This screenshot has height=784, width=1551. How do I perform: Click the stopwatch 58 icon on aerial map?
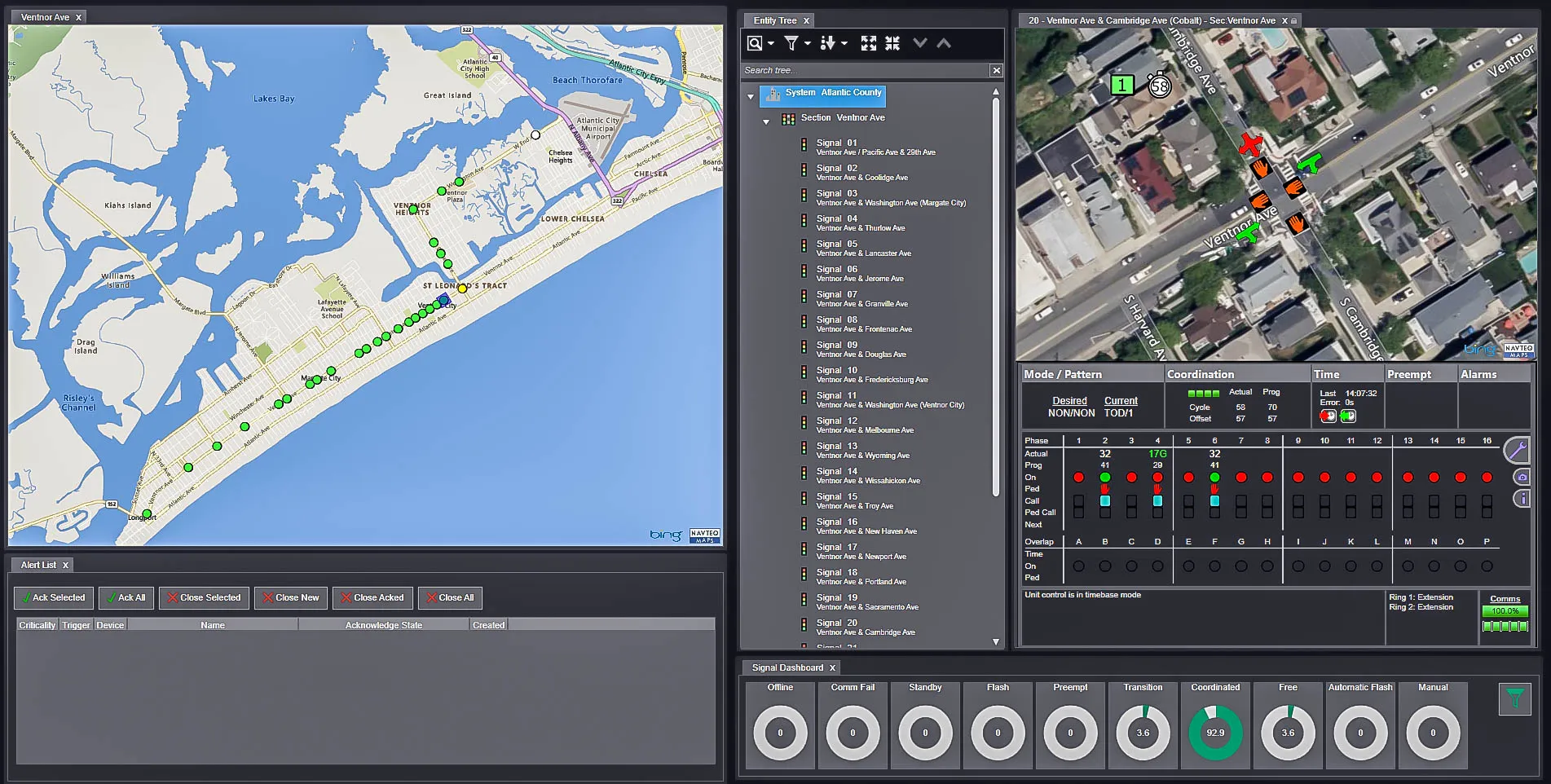(1159, 86)
